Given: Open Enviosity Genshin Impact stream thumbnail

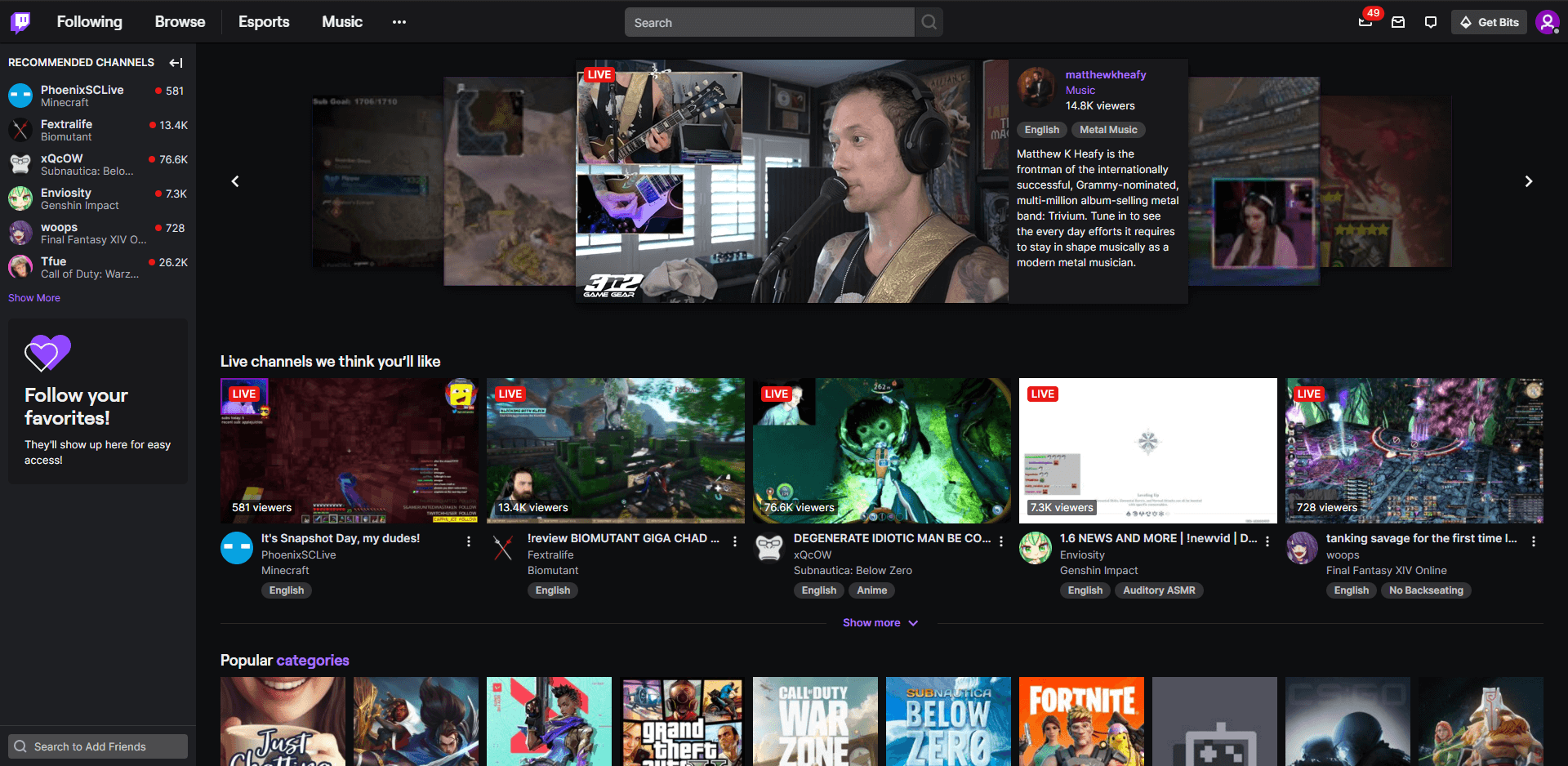Looking at the screenshot, I should pyautogui.click(x=1148, y=451).
